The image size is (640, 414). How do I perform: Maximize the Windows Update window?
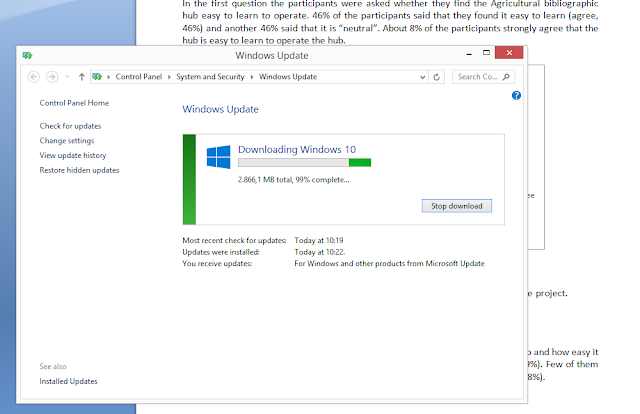click(x=486, y=53)
